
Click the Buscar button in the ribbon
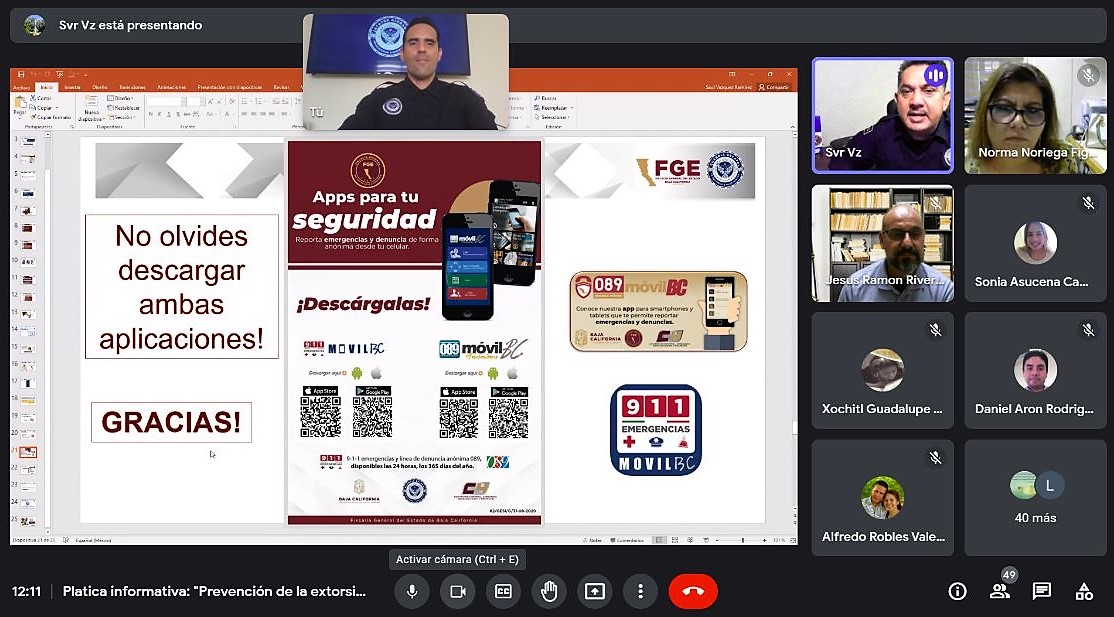[x=549, y=98]
